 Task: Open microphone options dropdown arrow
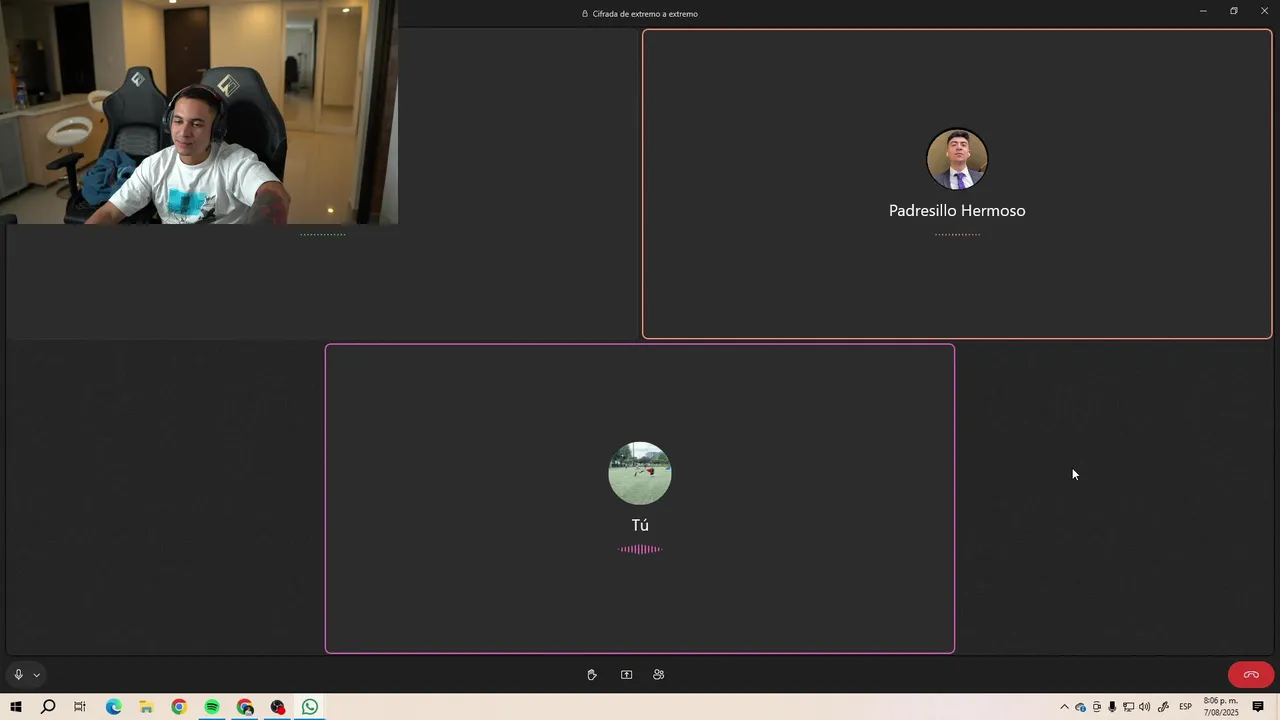click(37, 675)
